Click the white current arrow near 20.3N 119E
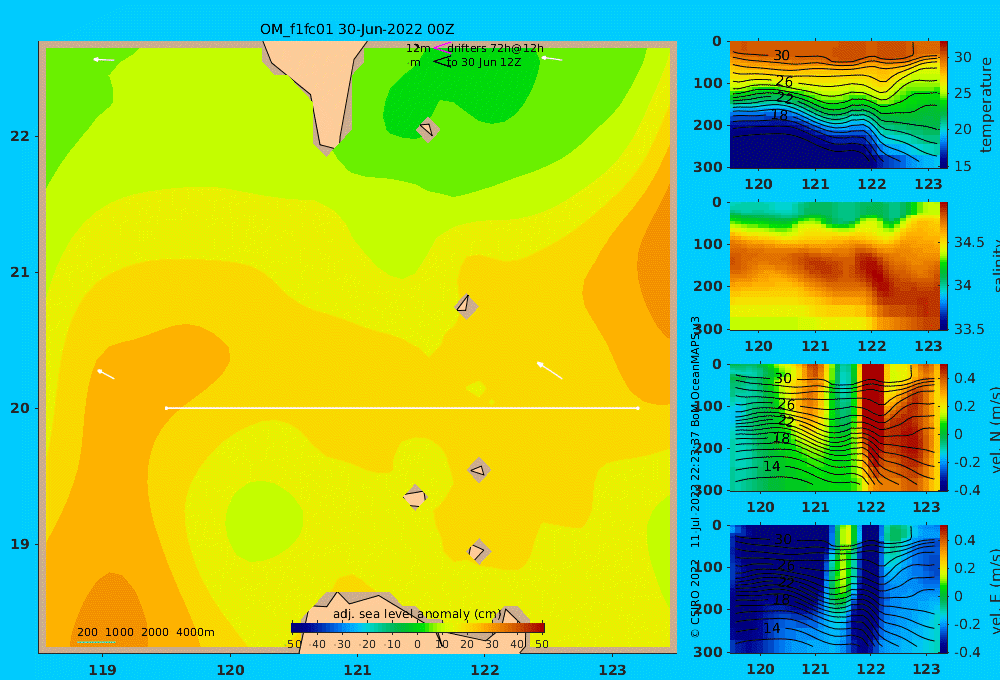This screenshot has height=680, width=1000. pos(106,374)
